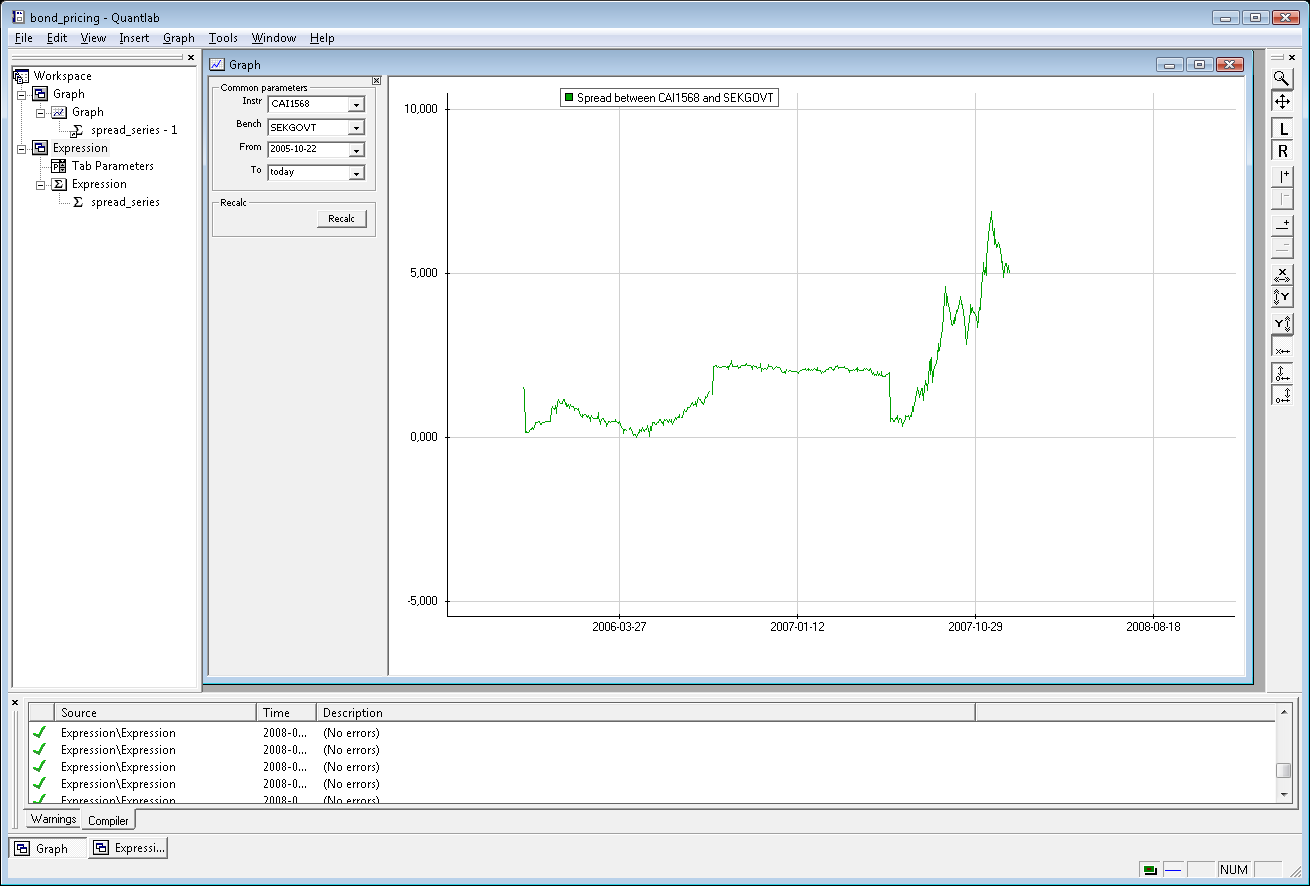Select the Tab Parameters tree item
The height and width of the screenshot is (886, 1310).
point(113,166)
